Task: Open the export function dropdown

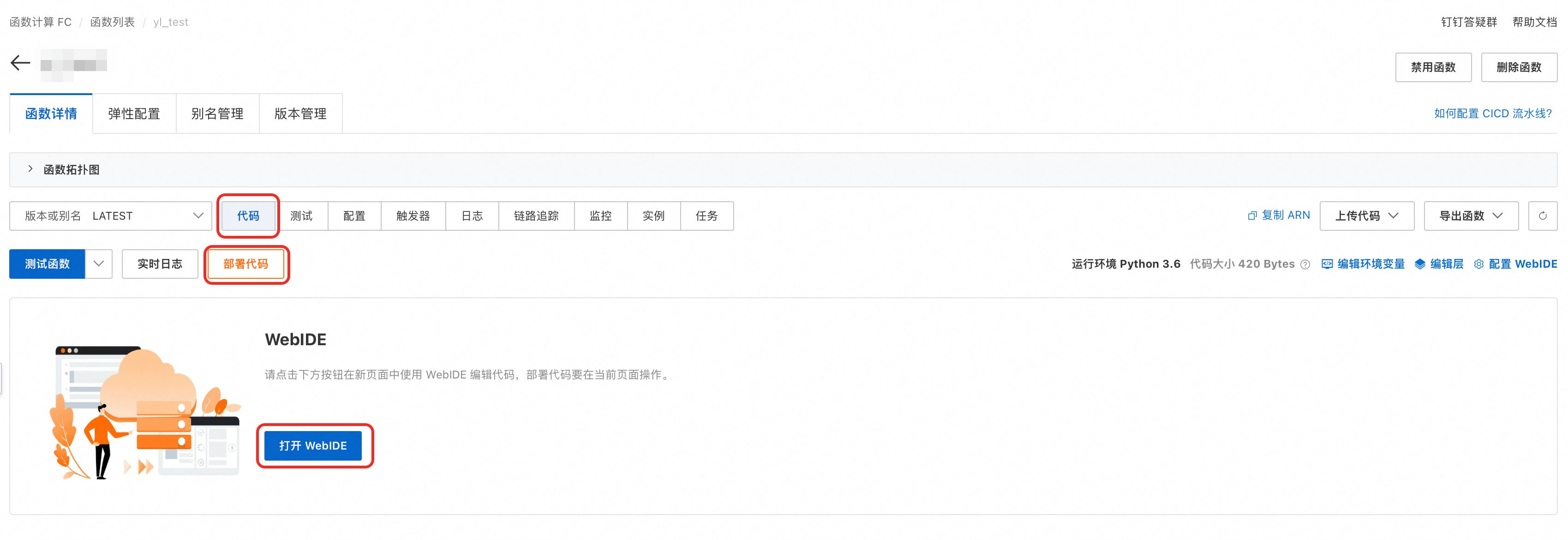Action: (x=1470, y=216)
